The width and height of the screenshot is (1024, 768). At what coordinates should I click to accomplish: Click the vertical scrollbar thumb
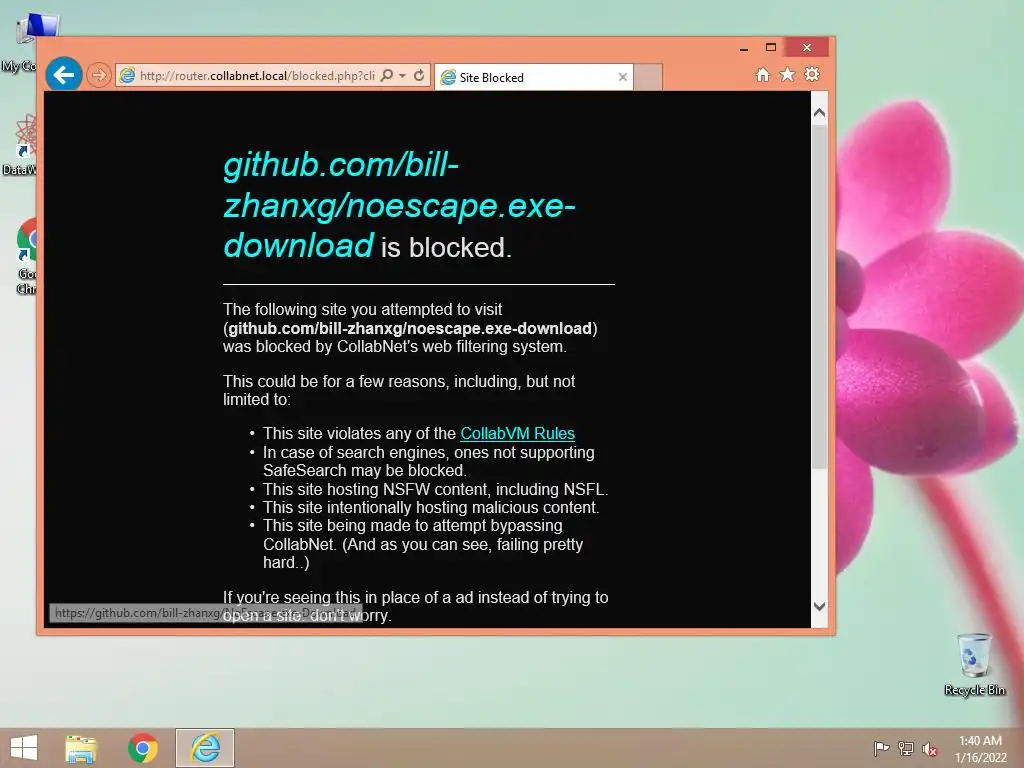tap(820, 296)
